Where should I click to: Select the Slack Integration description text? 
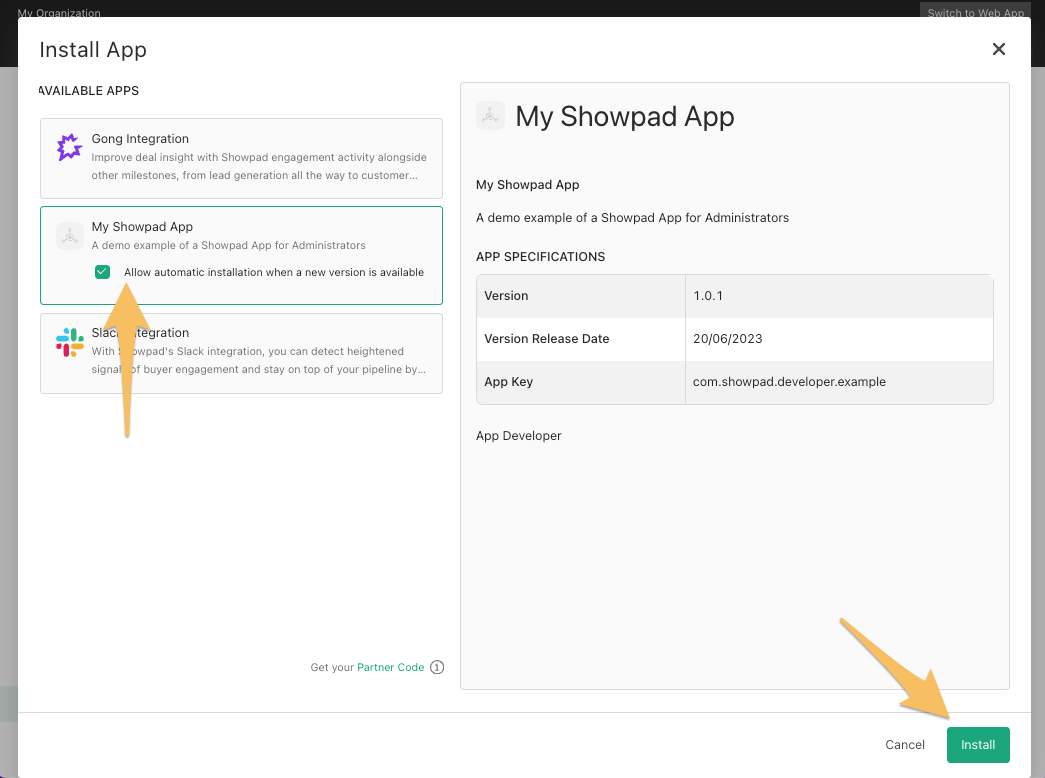coord(259,360)
